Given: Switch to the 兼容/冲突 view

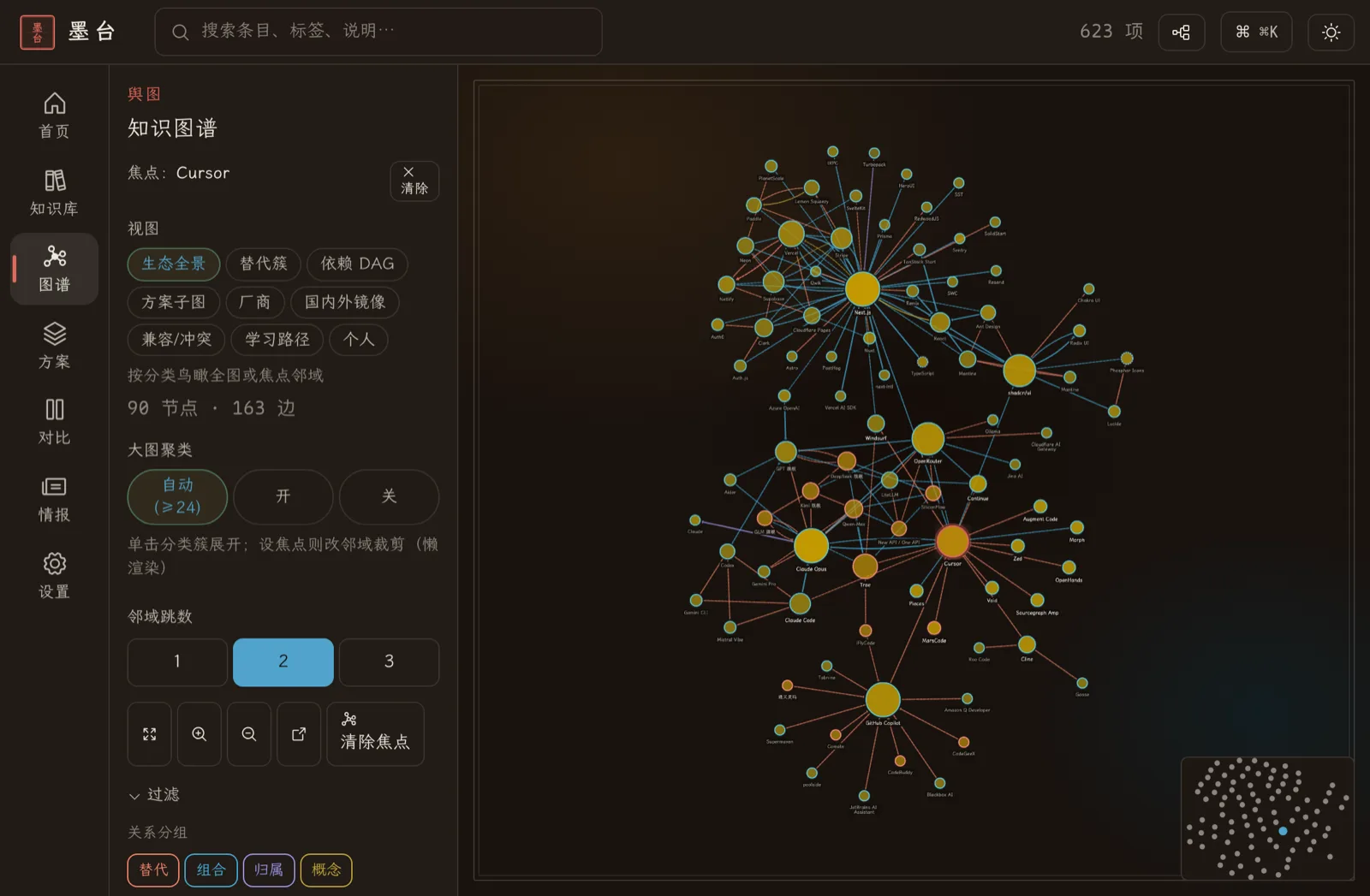Looking at the screenshot, I should 176,340.
